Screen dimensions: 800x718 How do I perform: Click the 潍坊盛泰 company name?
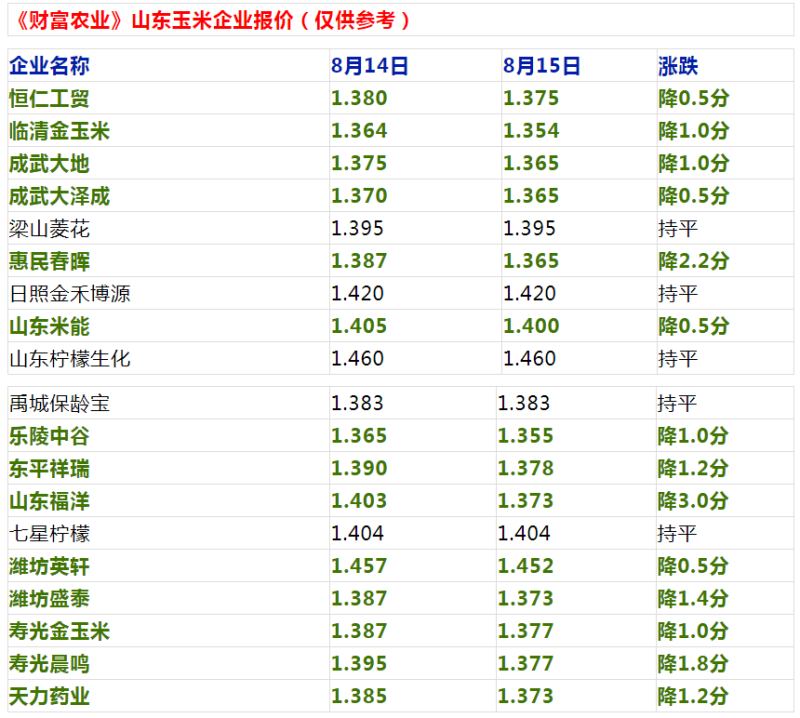tap(49, 598)
